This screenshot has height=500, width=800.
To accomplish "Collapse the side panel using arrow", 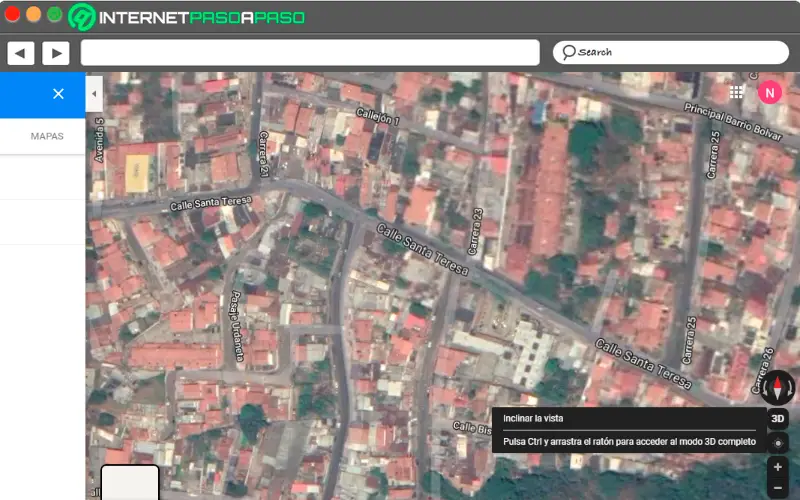I will point(94,94).
